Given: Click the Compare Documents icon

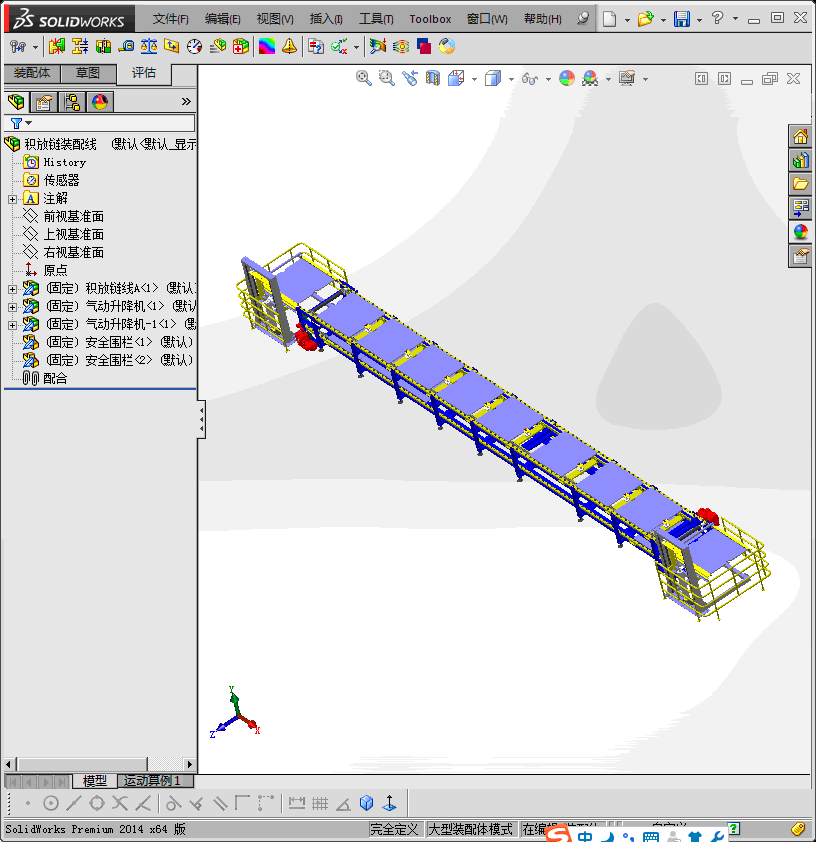Looking at the screenshot, I should (316, 47).
